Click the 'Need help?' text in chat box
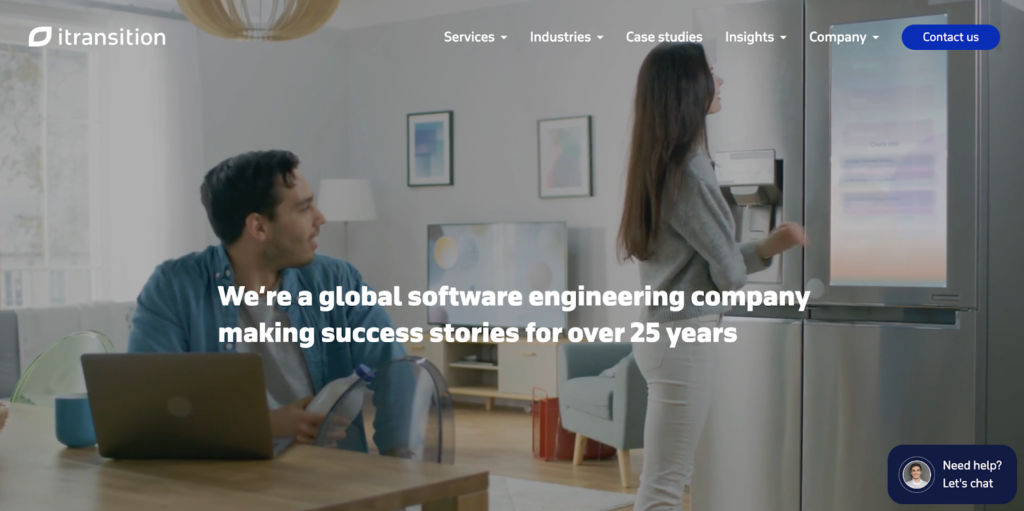 (x=972, y=466)
